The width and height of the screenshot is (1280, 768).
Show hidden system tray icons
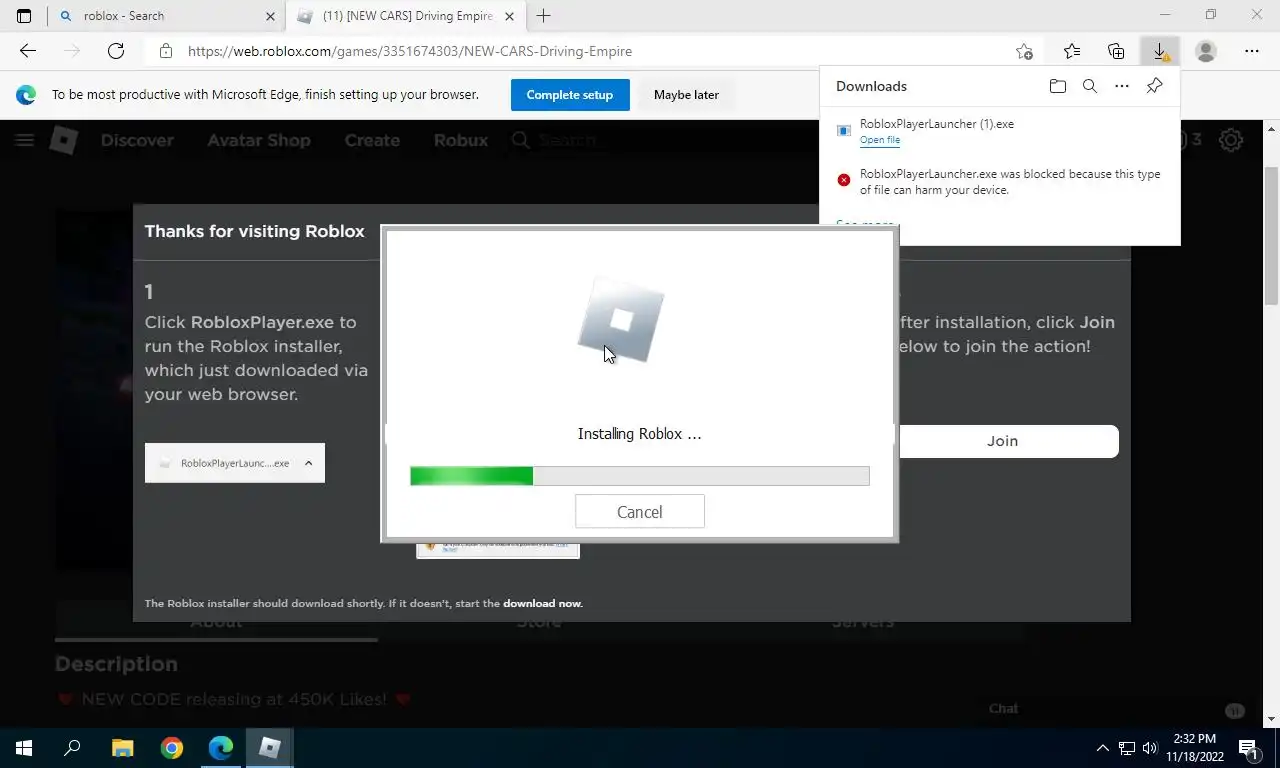1103,747
